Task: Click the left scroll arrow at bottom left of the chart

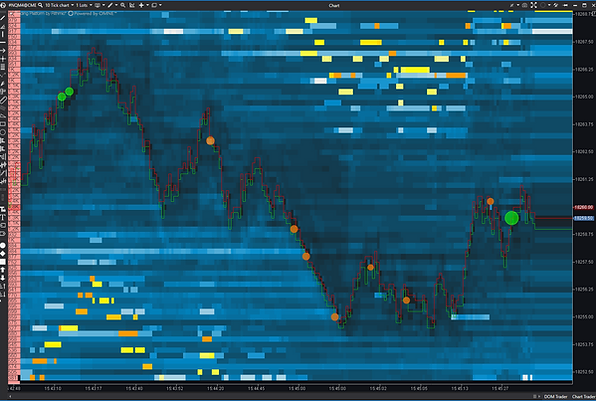Action: [x=10, y=396]
